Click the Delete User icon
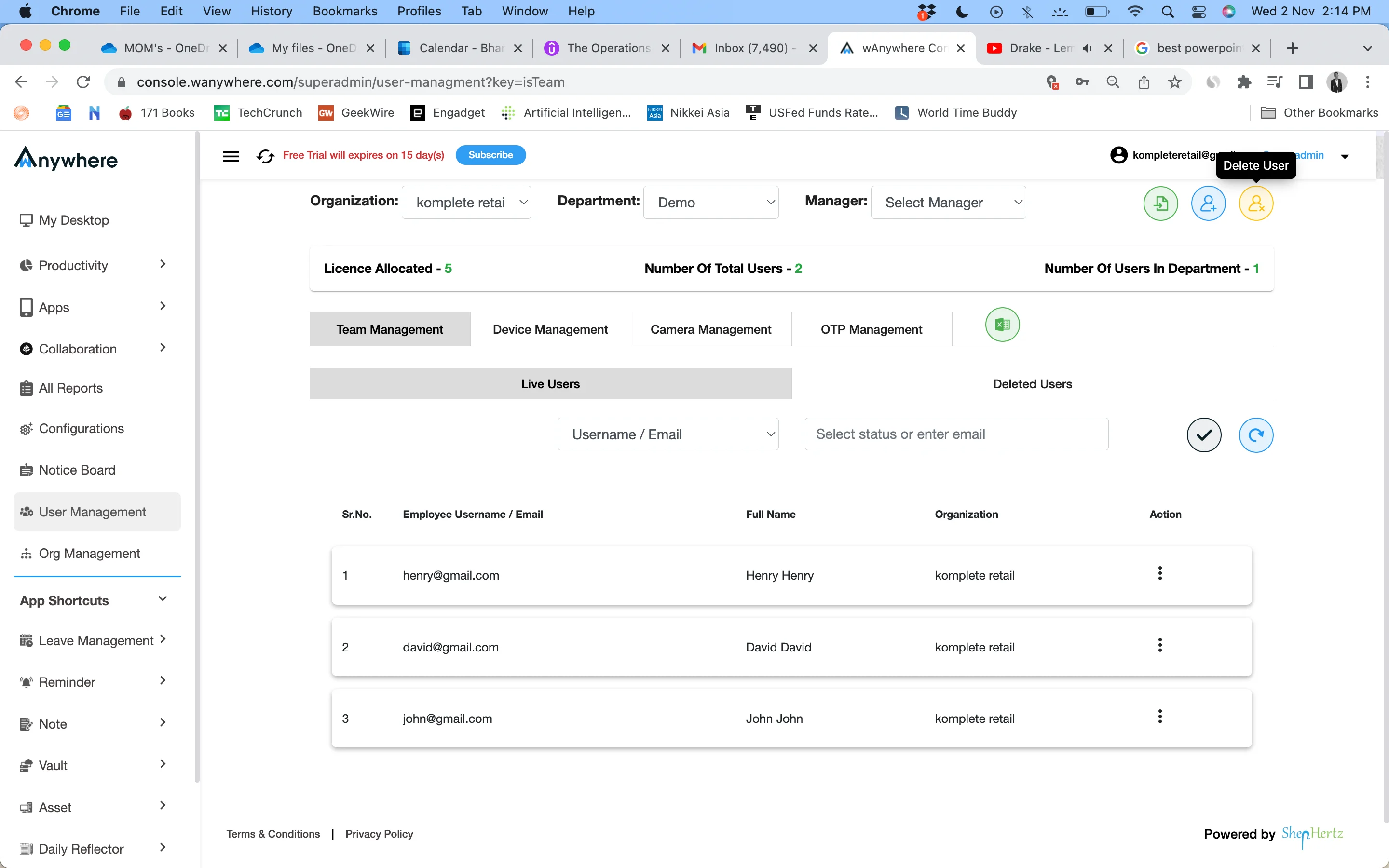Screen dimensions: 1389x868 1256,204
